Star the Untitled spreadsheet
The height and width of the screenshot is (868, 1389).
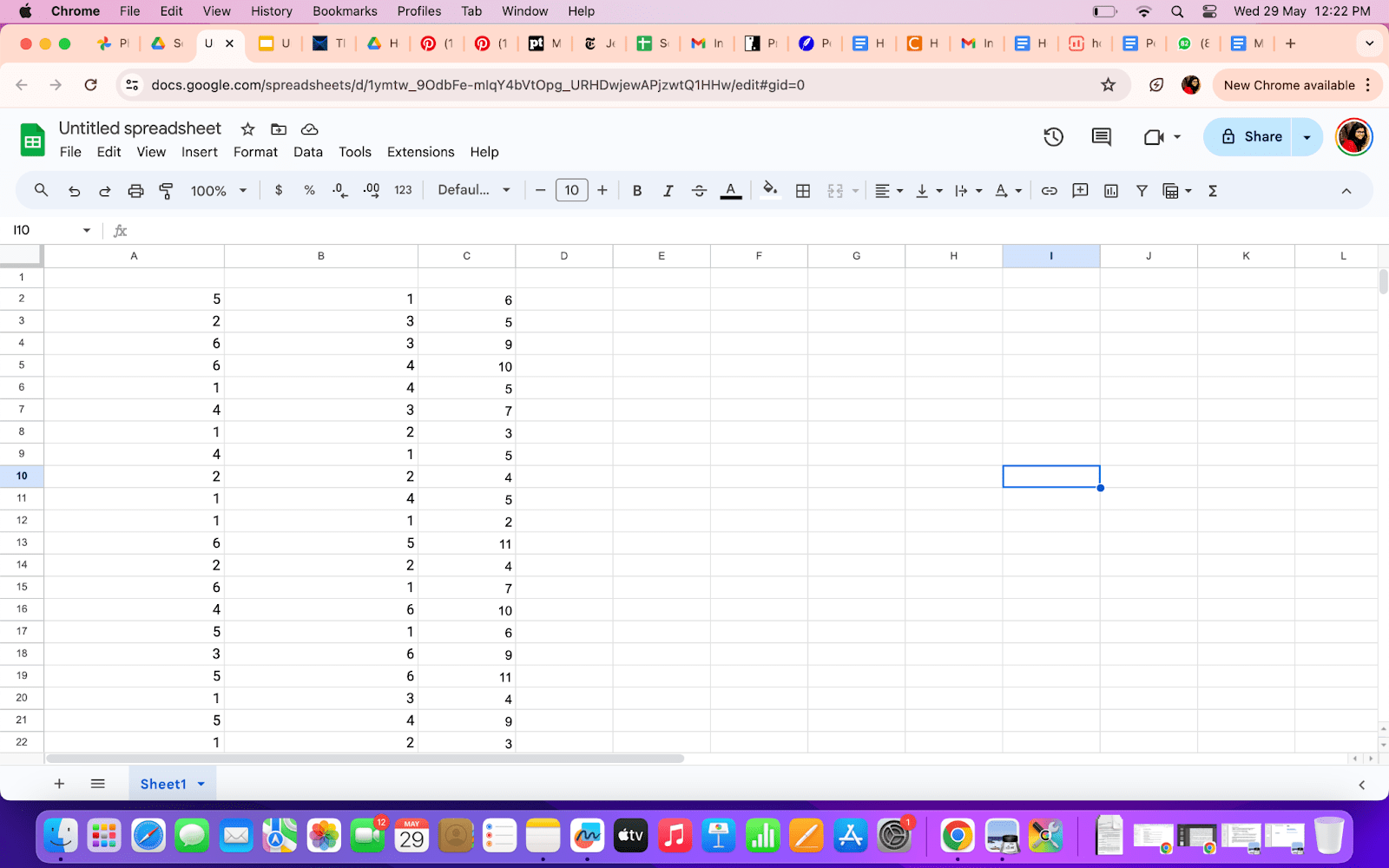coord(247,128)
